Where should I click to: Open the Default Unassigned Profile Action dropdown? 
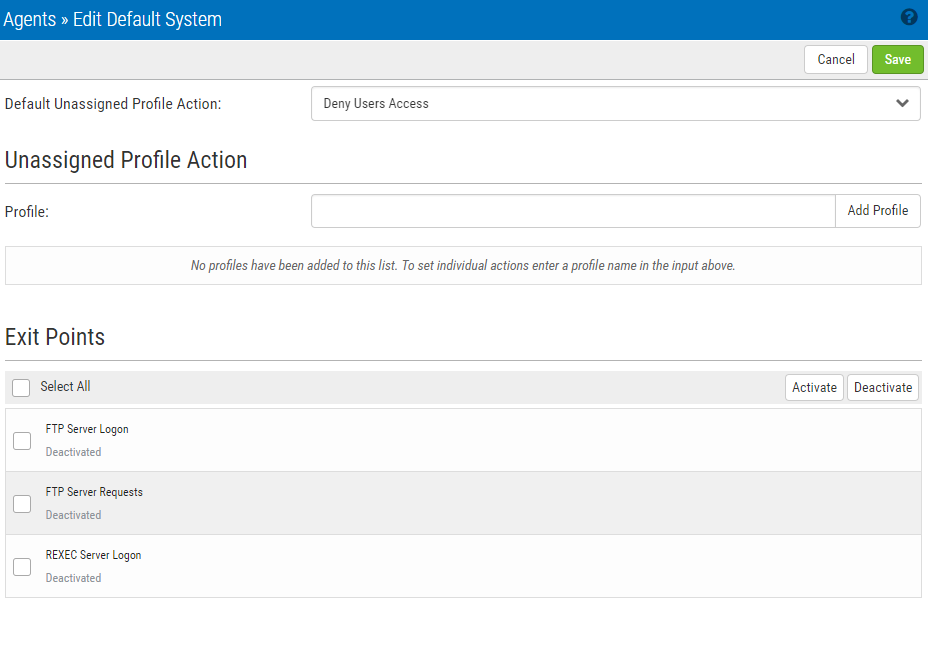pyautogui.click(x=614, y=104)
